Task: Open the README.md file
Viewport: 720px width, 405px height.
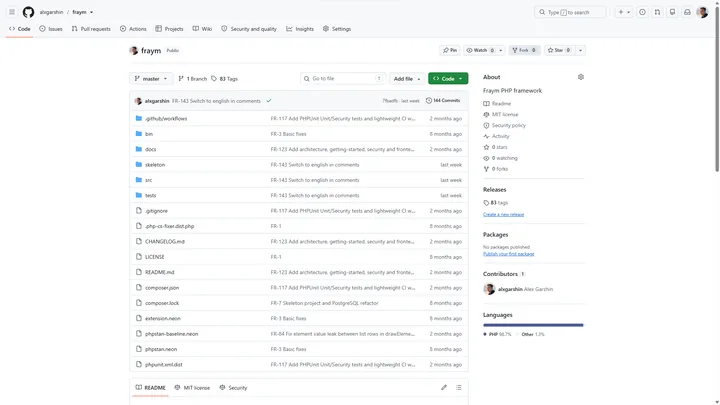Action: [x=159, y=272]
